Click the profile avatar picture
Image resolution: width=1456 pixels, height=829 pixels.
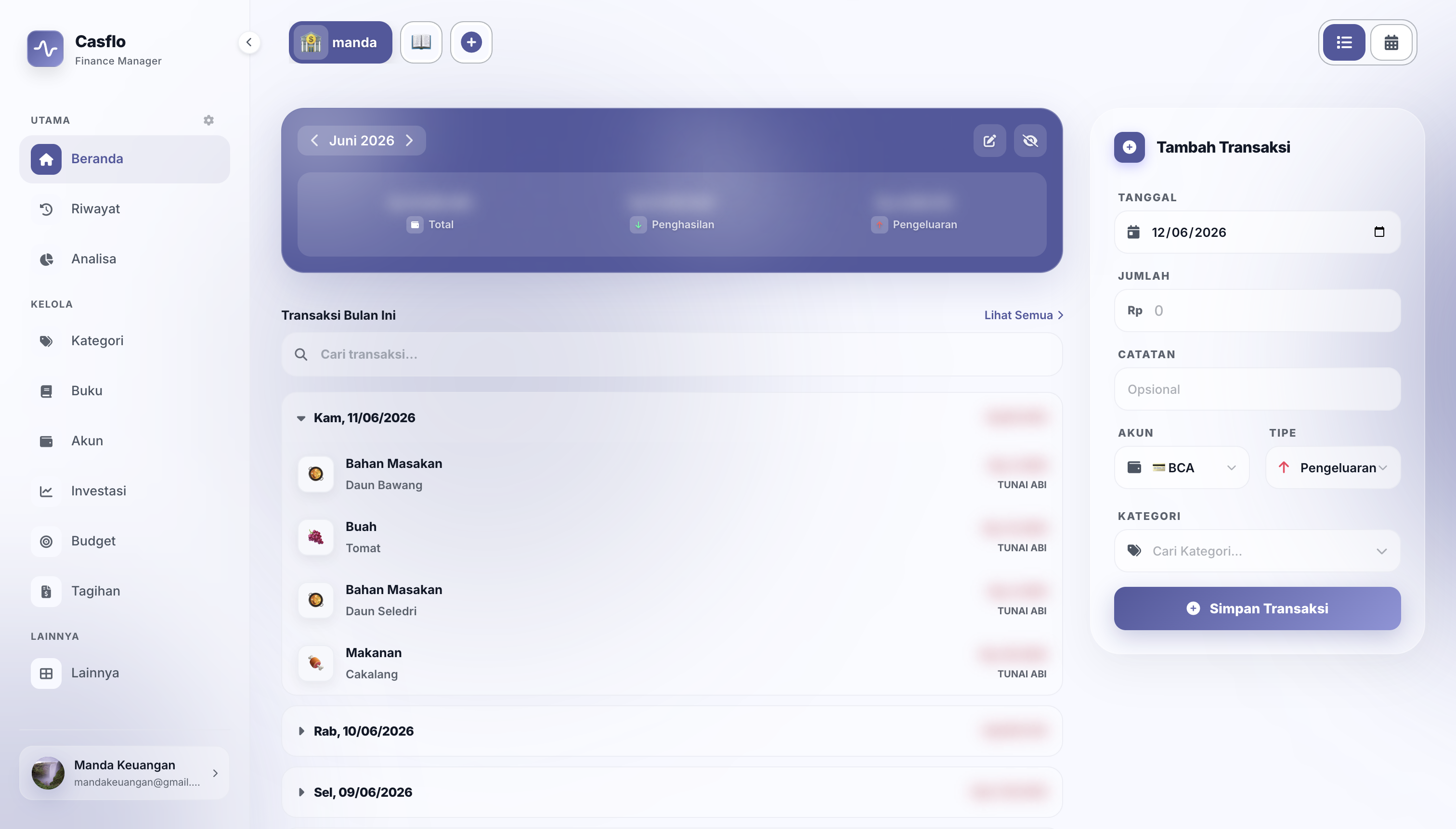(x=48, y=773)
